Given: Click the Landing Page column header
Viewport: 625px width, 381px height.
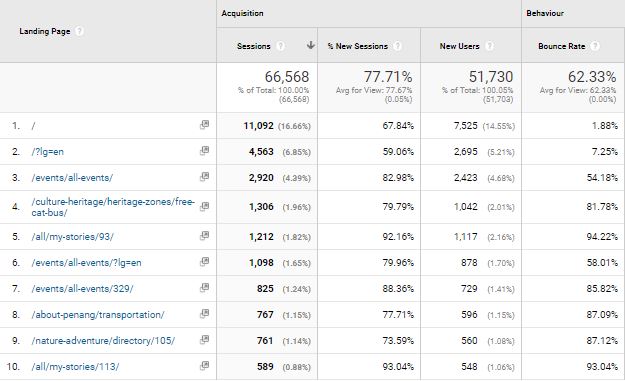Looking at the screenshot, I should [x=45, y=31].
